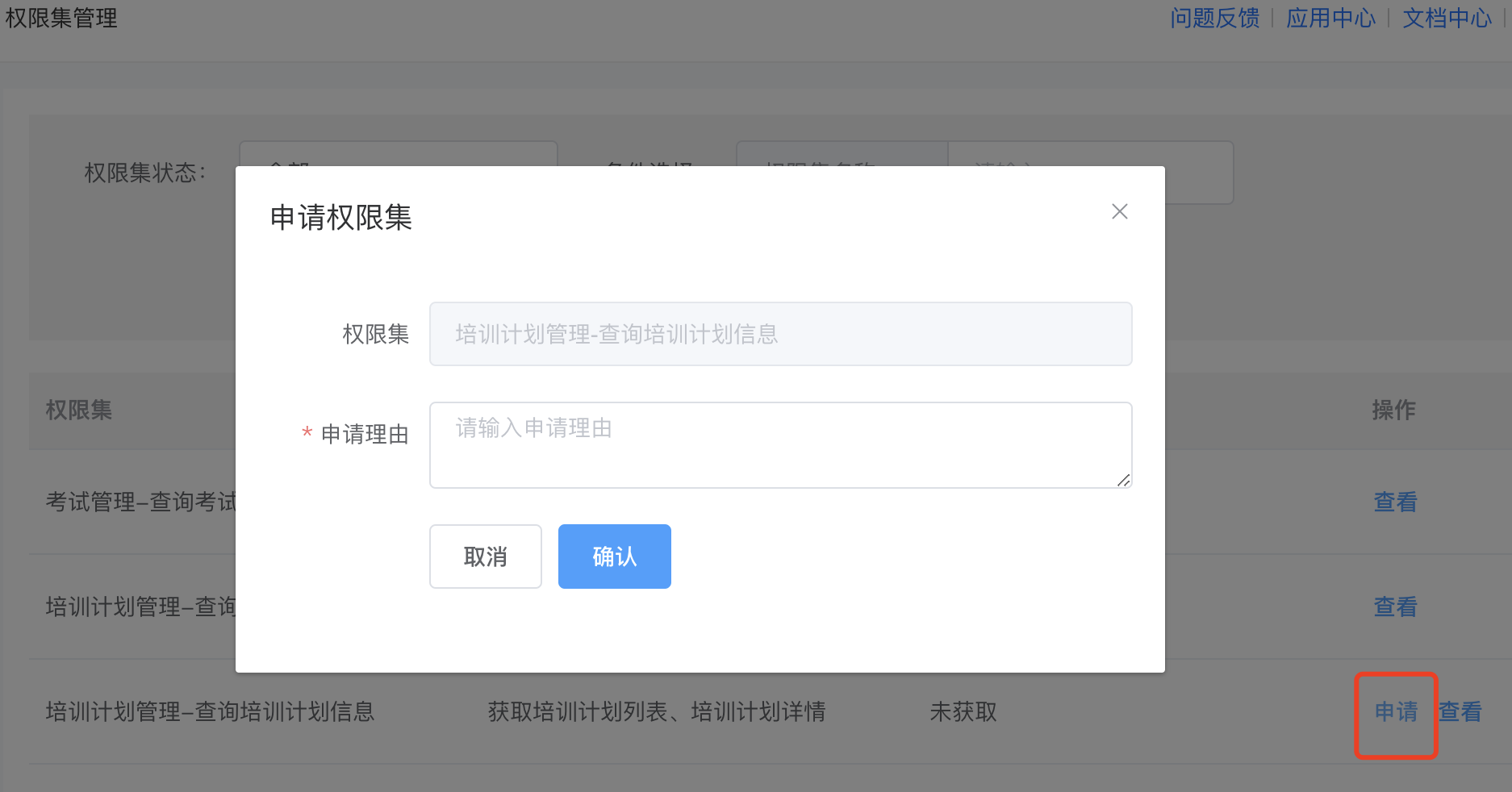Click 申请 in the 未获取 row

(1396, 712)
